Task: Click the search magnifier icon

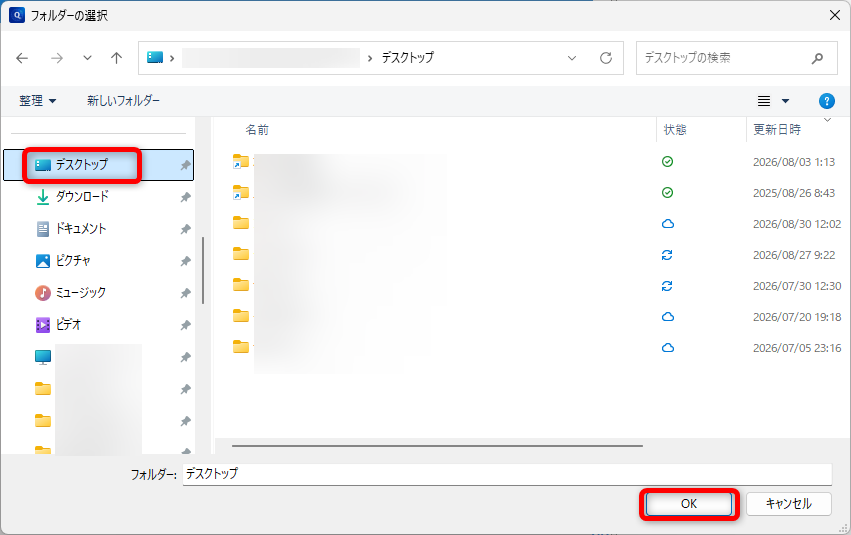Action: tap(817, 58)
